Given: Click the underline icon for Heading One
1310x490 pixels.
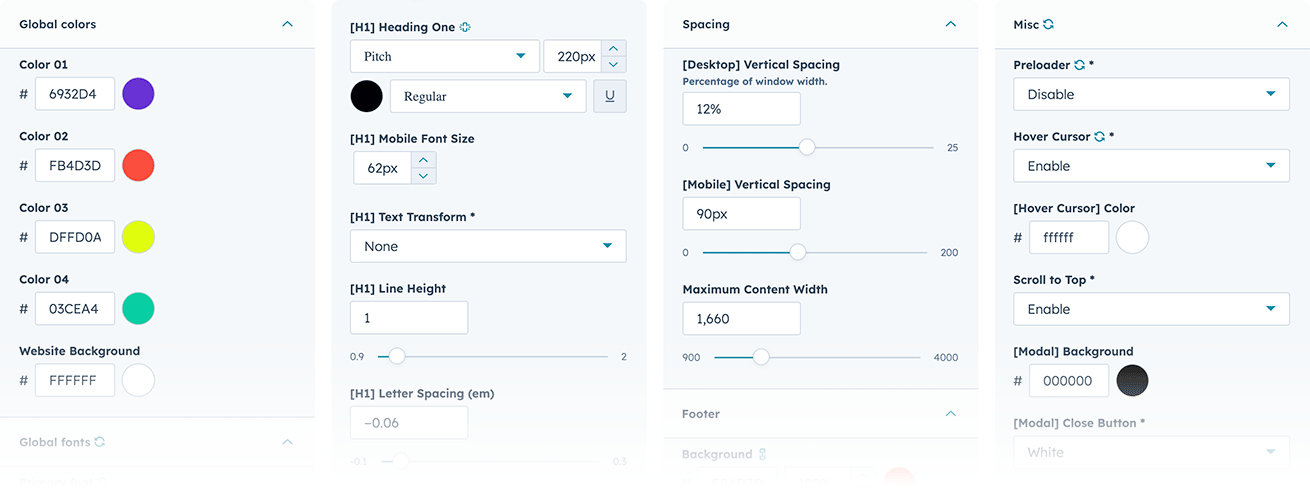Looking at the screenshot, I should (x=609, y=97).
